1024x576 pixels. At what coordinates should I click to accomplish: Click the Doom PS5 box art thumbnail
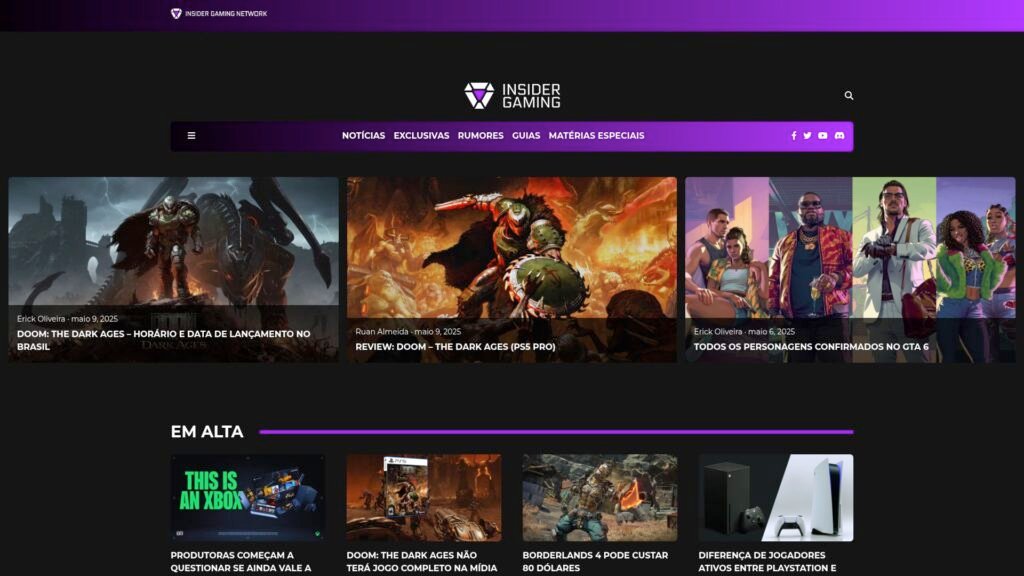point(424,498)
